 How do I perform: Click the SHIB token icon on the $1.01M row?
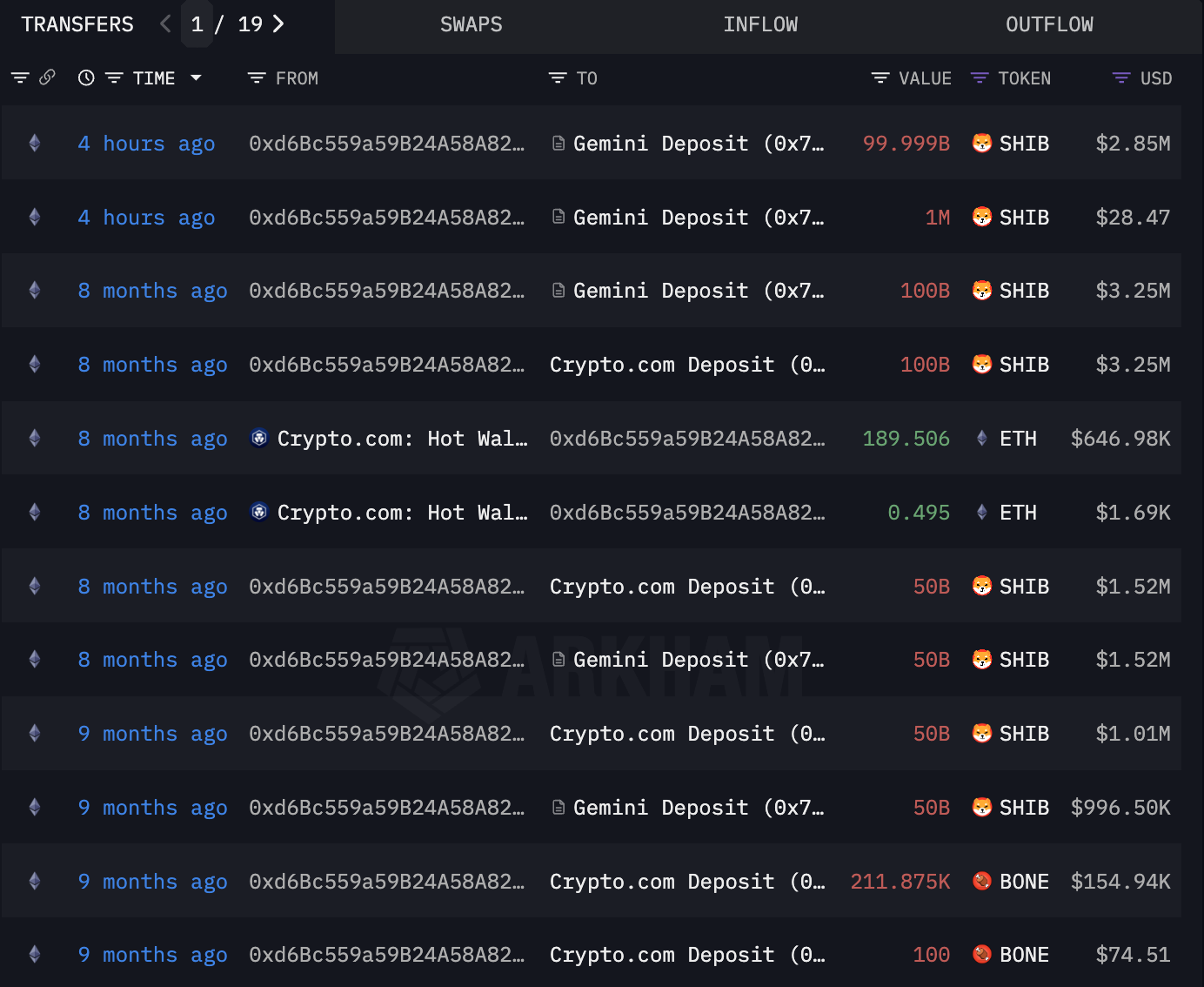coord(982,733)
